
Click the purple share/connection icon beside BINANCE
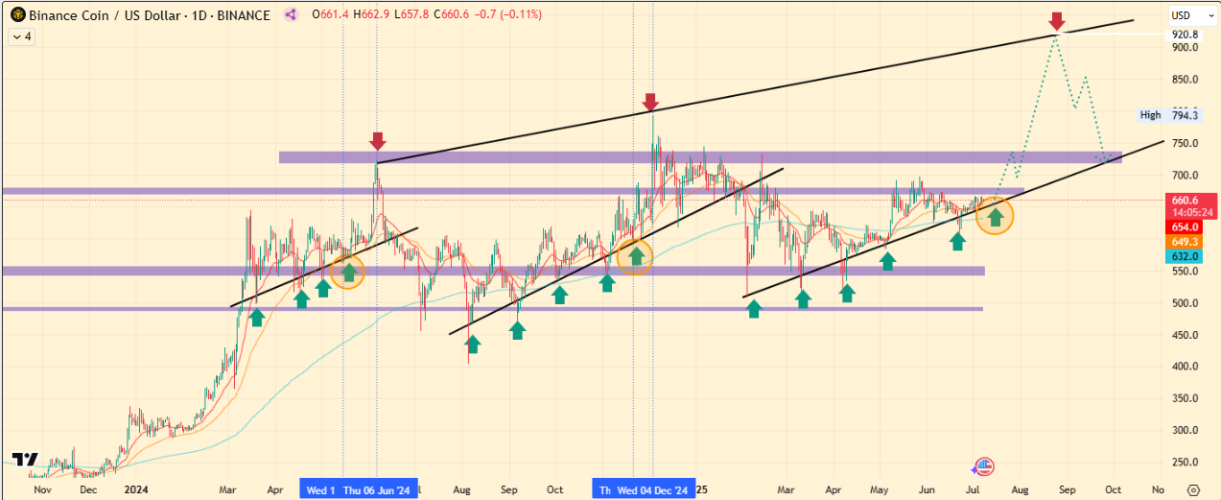pos(291,14)
